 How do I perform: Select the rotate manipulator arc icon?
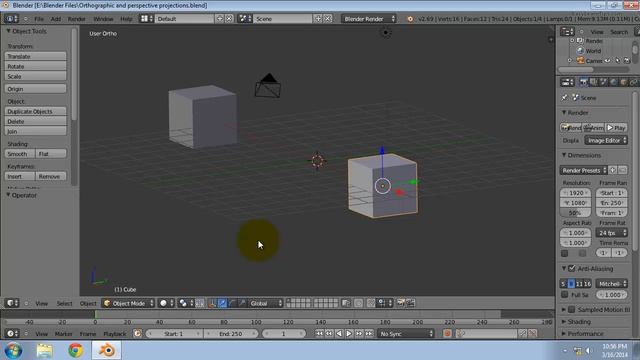tap(232, 303)
